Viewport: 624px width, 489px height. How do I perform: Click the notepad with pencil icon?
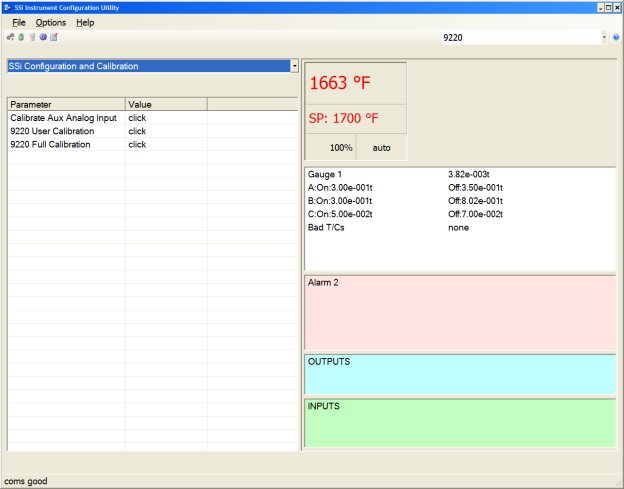[x=54, y=37]
